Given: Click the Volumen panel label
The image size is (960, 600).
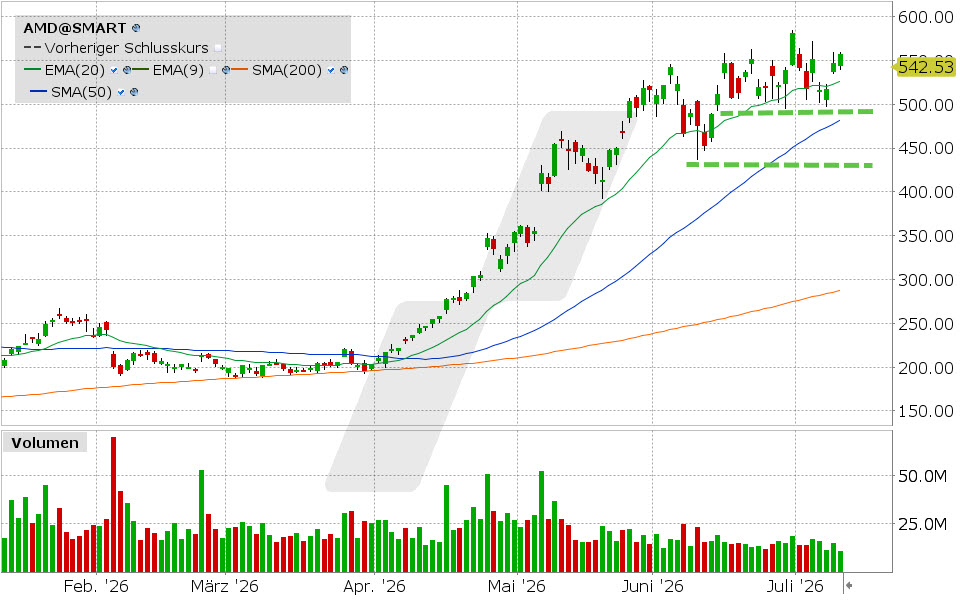Looking at the screenshot, I should pos(45,443).
